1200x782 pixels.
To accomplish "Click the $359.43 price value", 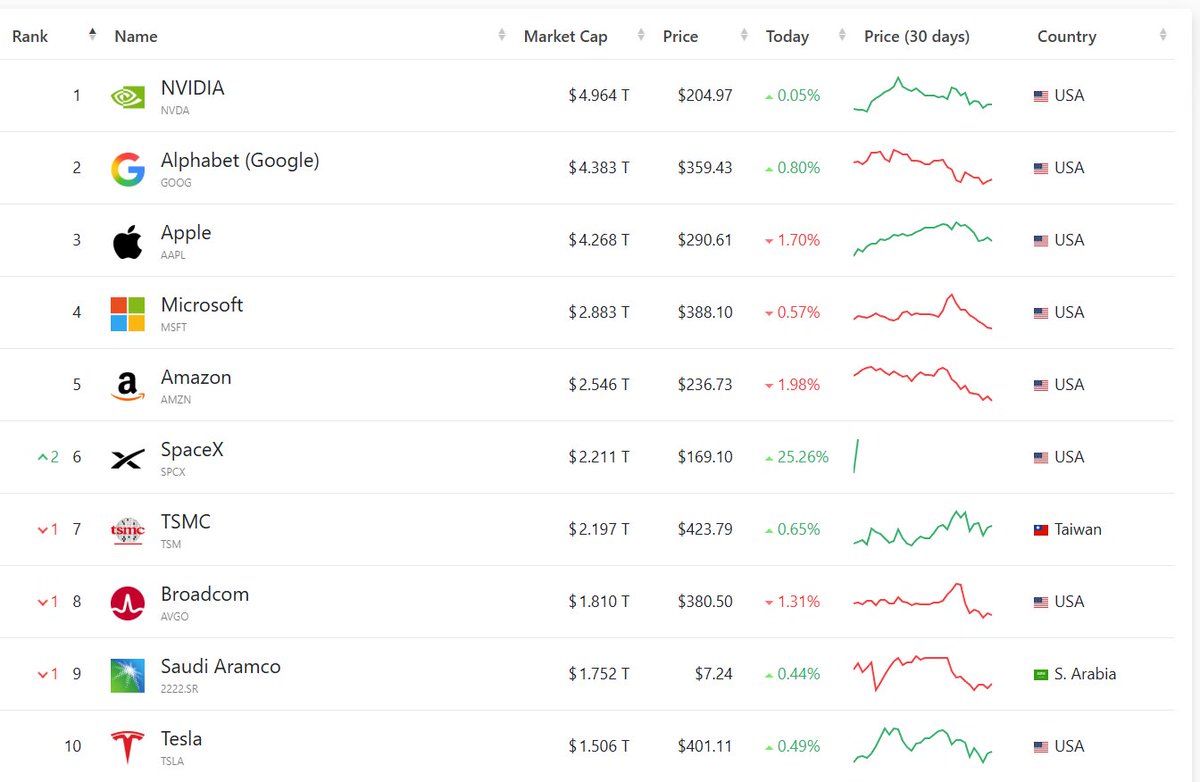I will pos(705,168).
